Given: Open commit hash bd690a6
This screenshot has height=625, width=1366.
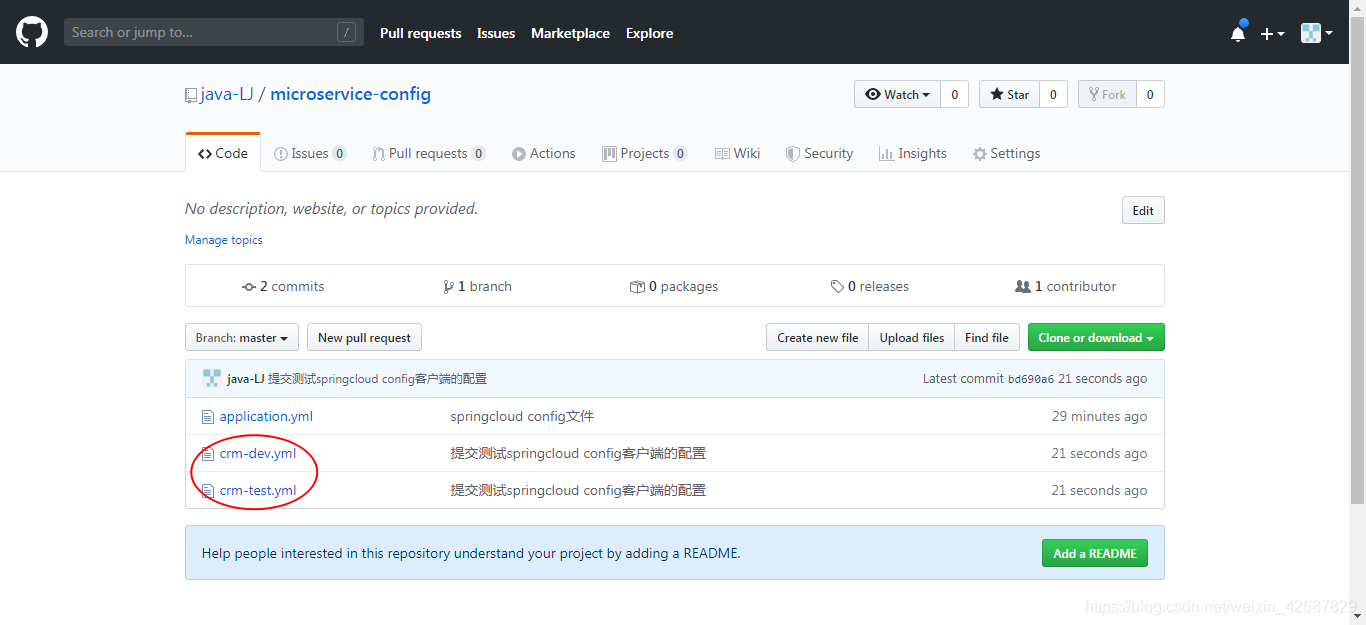Looking at the screenshot, I should [x=1030, y=379].
